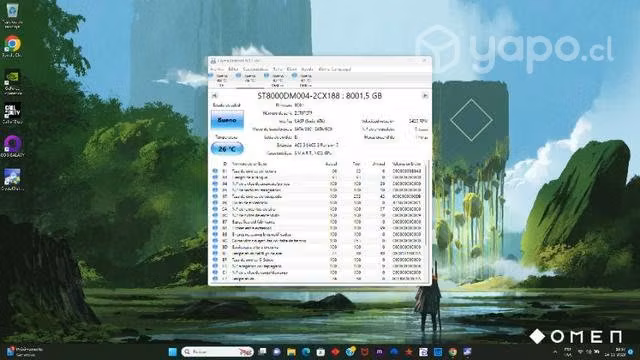Go to the next disk with the right arrow

(425, 96)
